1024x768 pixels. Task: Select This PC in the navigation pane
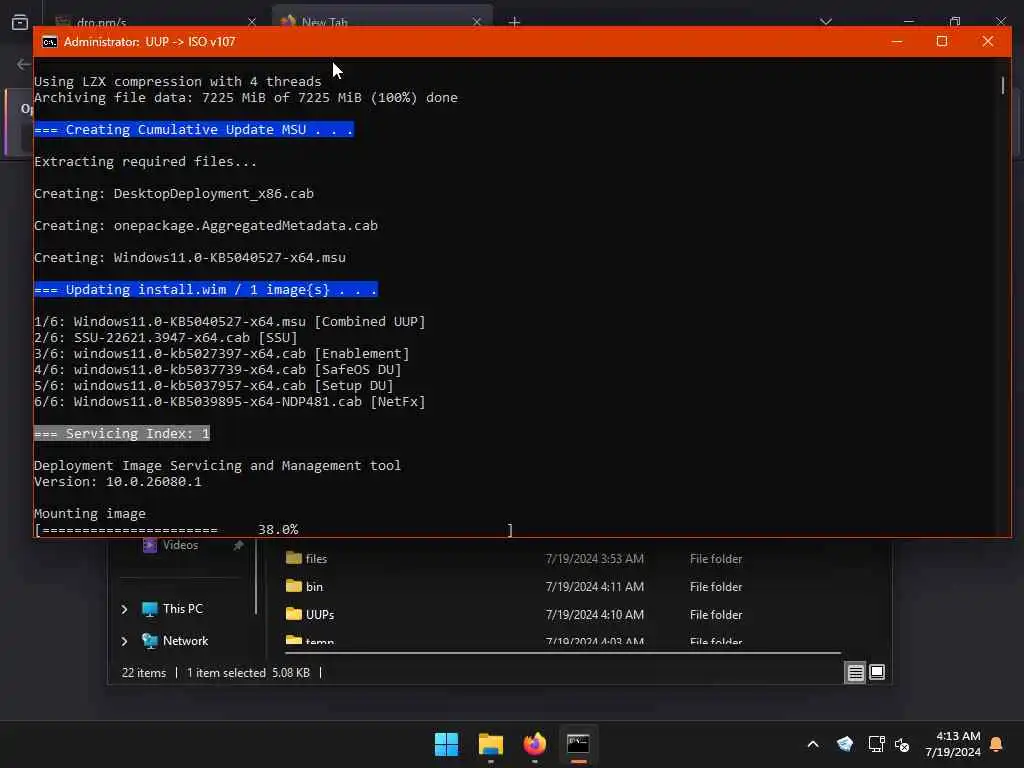coord(172,609)
